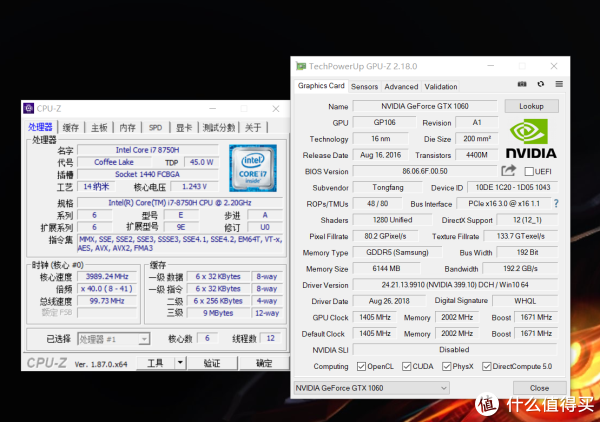
Task: Click the 核心电压 value 1.243 V
Action: point(194,187)
